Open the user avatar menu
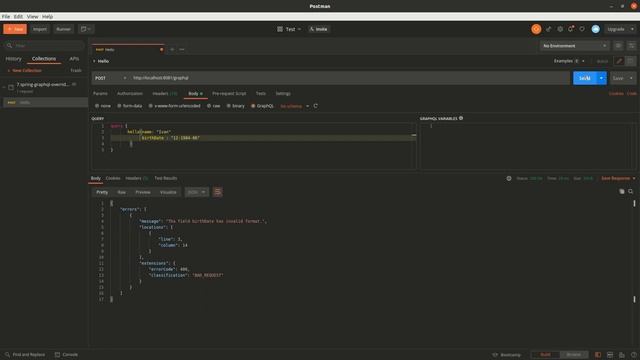This screenshot has height=360, width=640. pyautogui.click(x=596, y=29)
